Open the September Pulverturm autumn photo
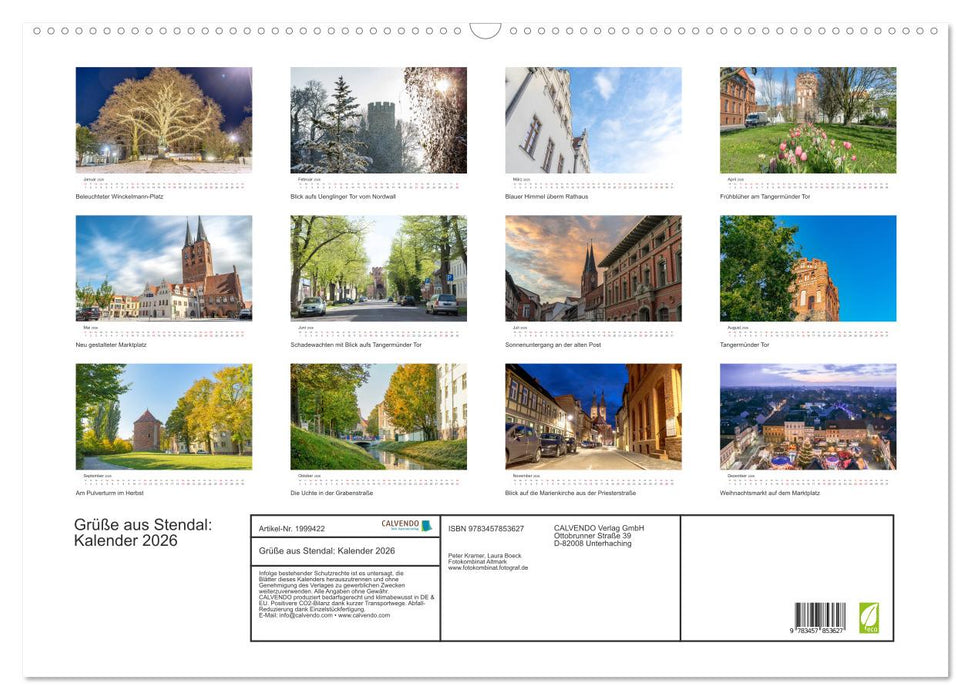 (163, 418)
